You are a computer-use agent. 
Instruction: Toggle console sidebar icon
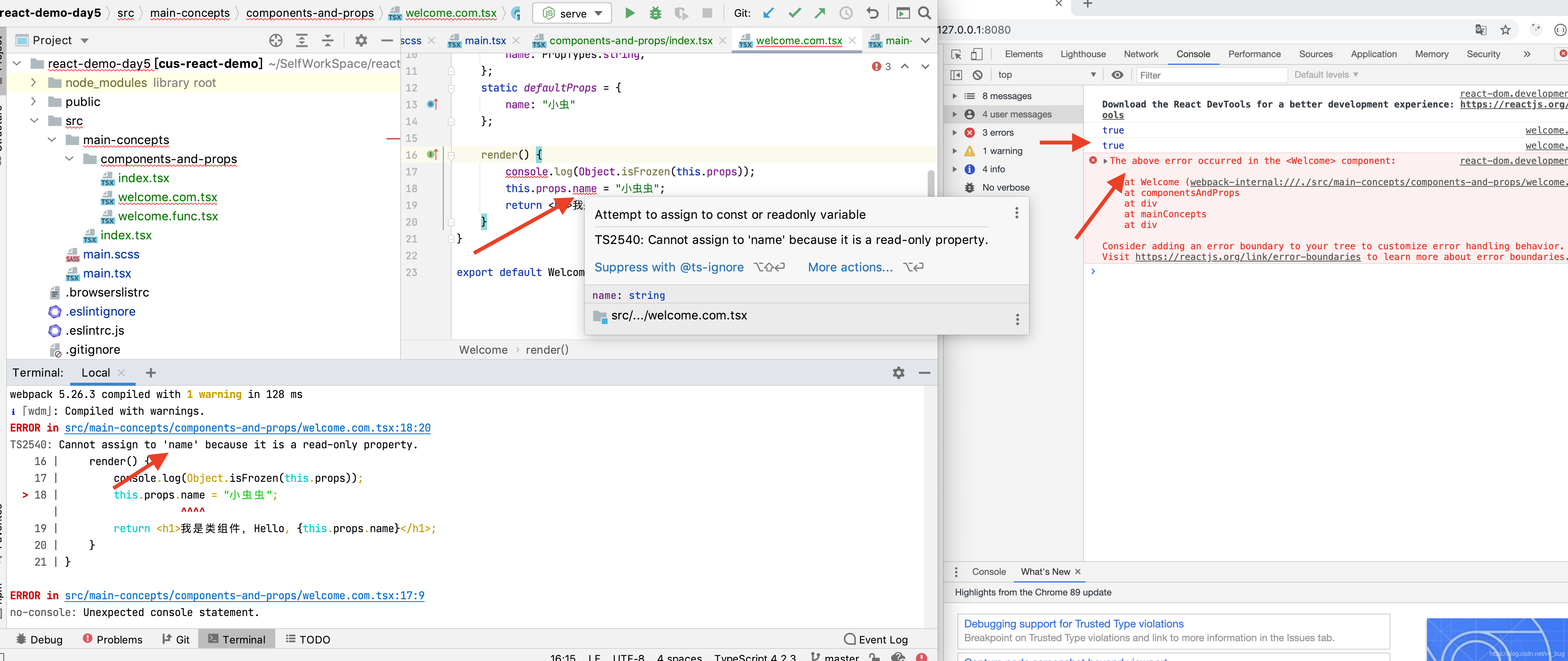pyautogui.click(x=956, y=75)
